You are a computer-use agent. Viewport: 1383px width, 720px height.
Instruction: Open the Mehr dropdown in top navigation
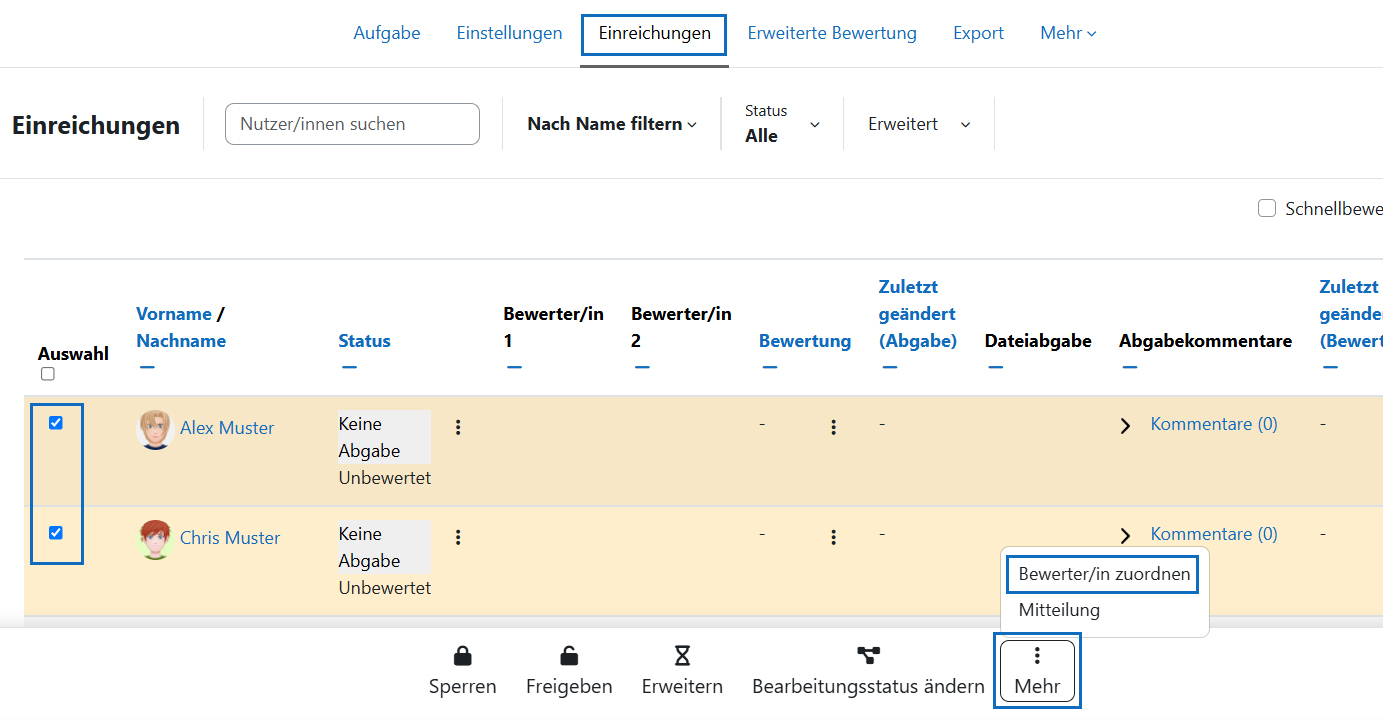pyautogui.click(x=1068, y=33)
